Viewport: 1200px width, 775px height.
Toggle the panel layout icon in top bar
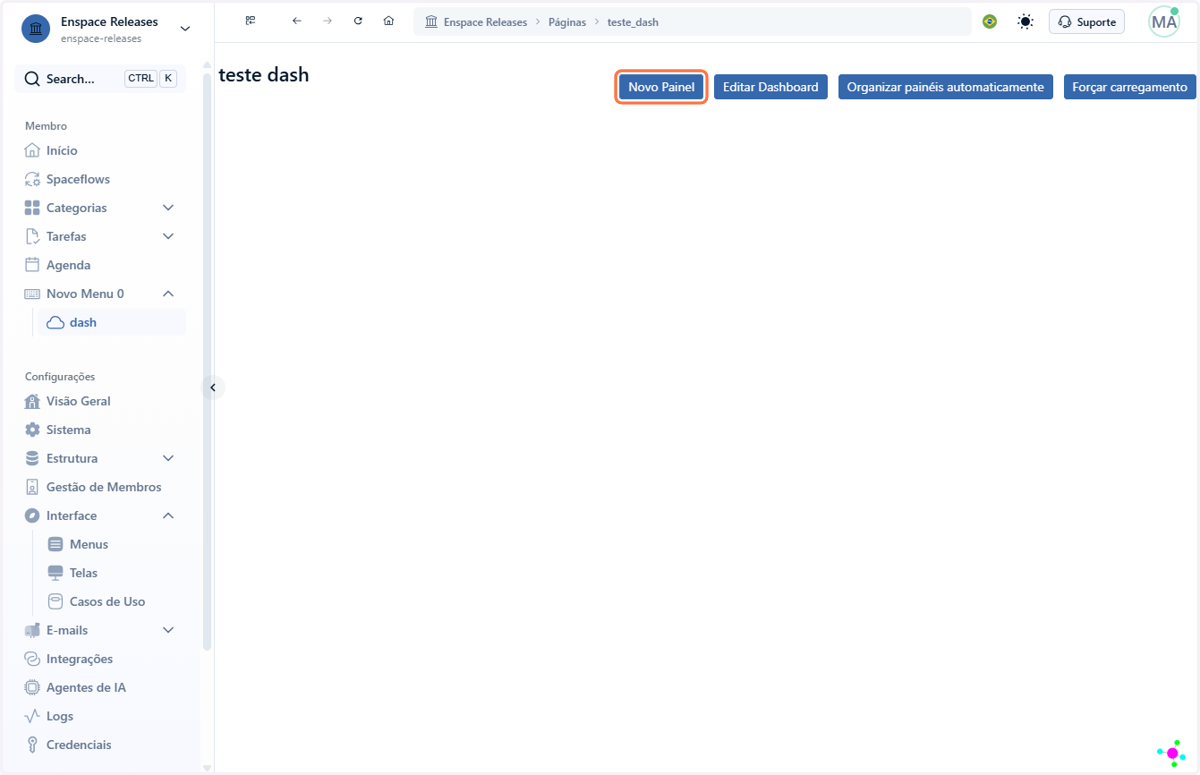(x=250, y=21)
